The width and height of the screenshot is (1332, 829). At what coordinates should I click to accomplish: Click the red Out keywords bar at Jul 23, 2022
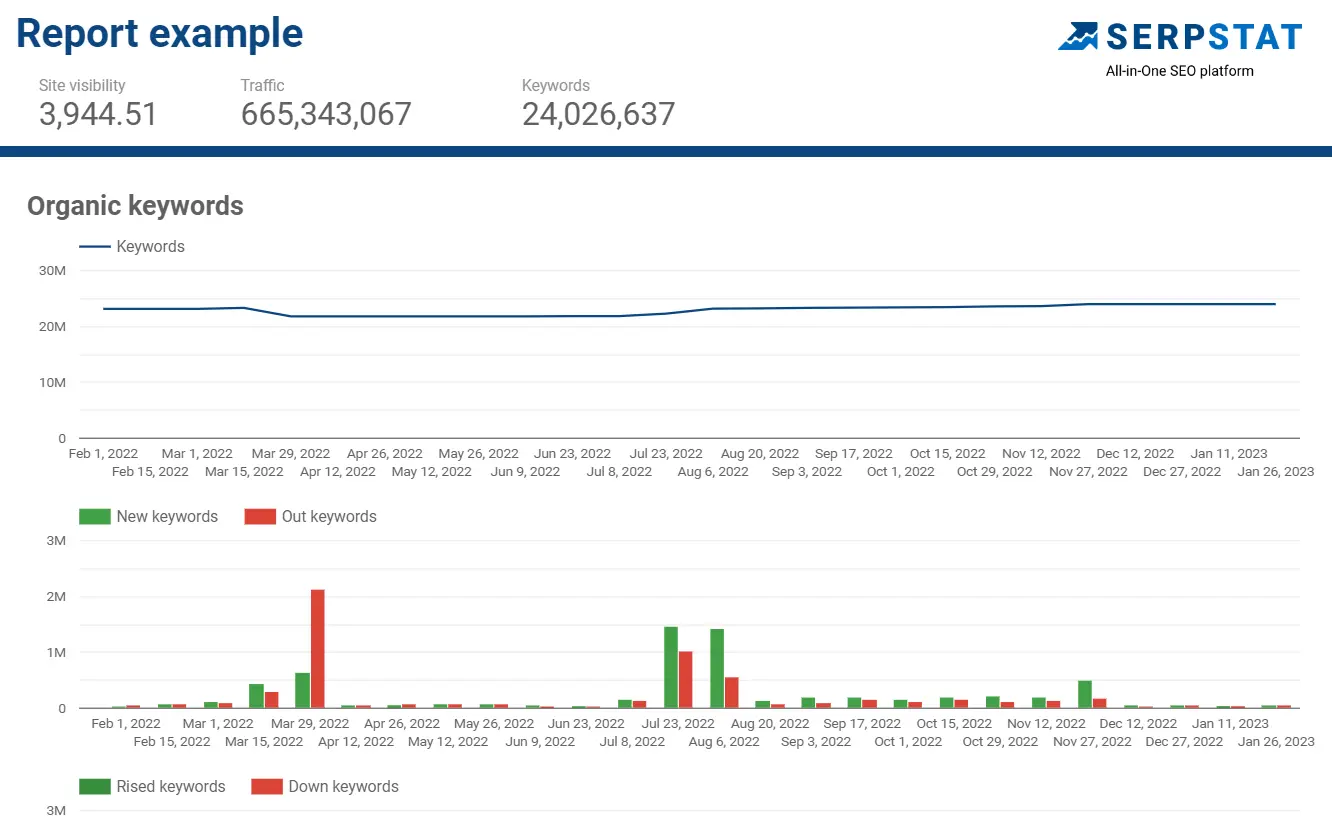[686, 680]
